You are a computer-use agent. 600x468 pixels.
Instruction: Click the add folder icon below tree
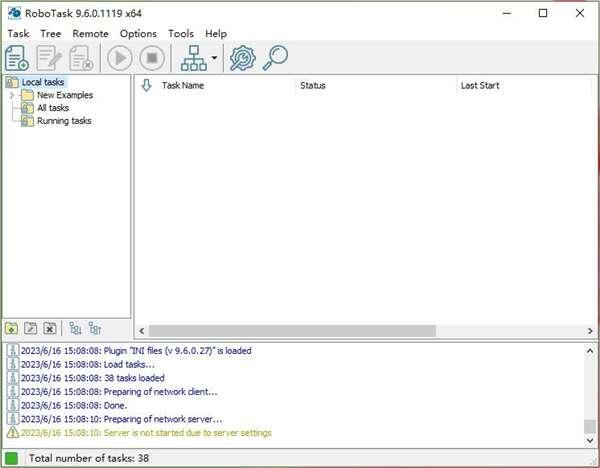coord(11,328)
